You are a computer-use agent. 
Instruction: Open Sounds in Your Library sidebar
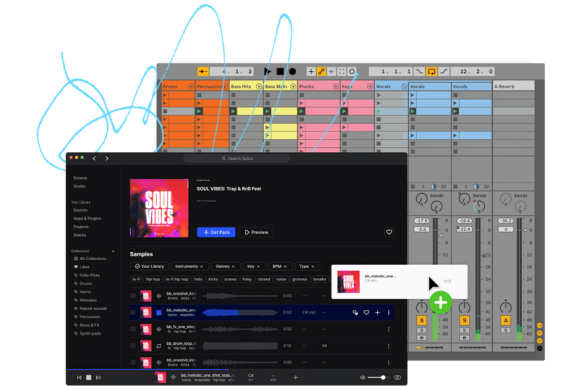[x=80, y=210]
